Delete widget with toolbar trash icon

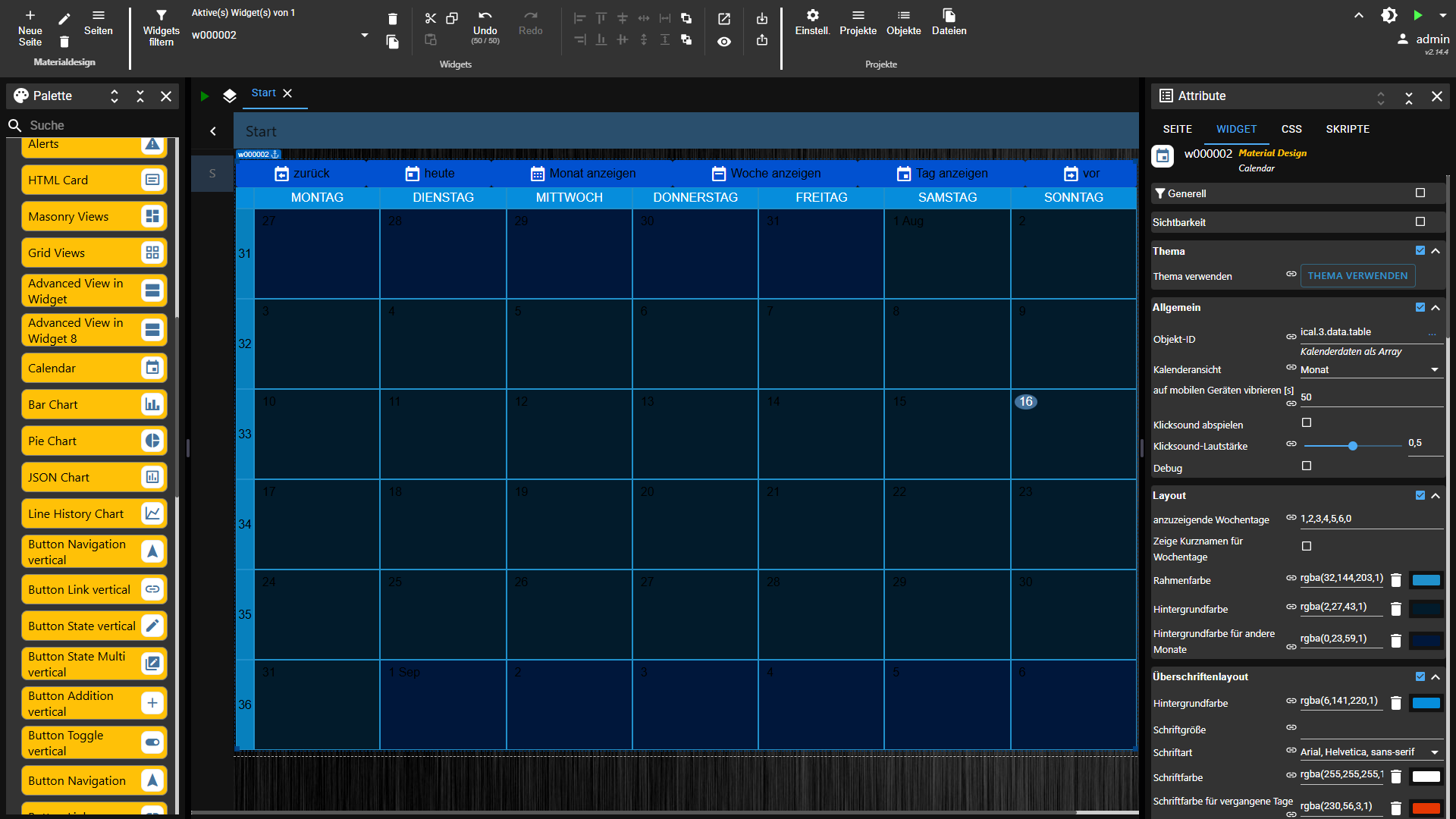[x=392, y=19]
